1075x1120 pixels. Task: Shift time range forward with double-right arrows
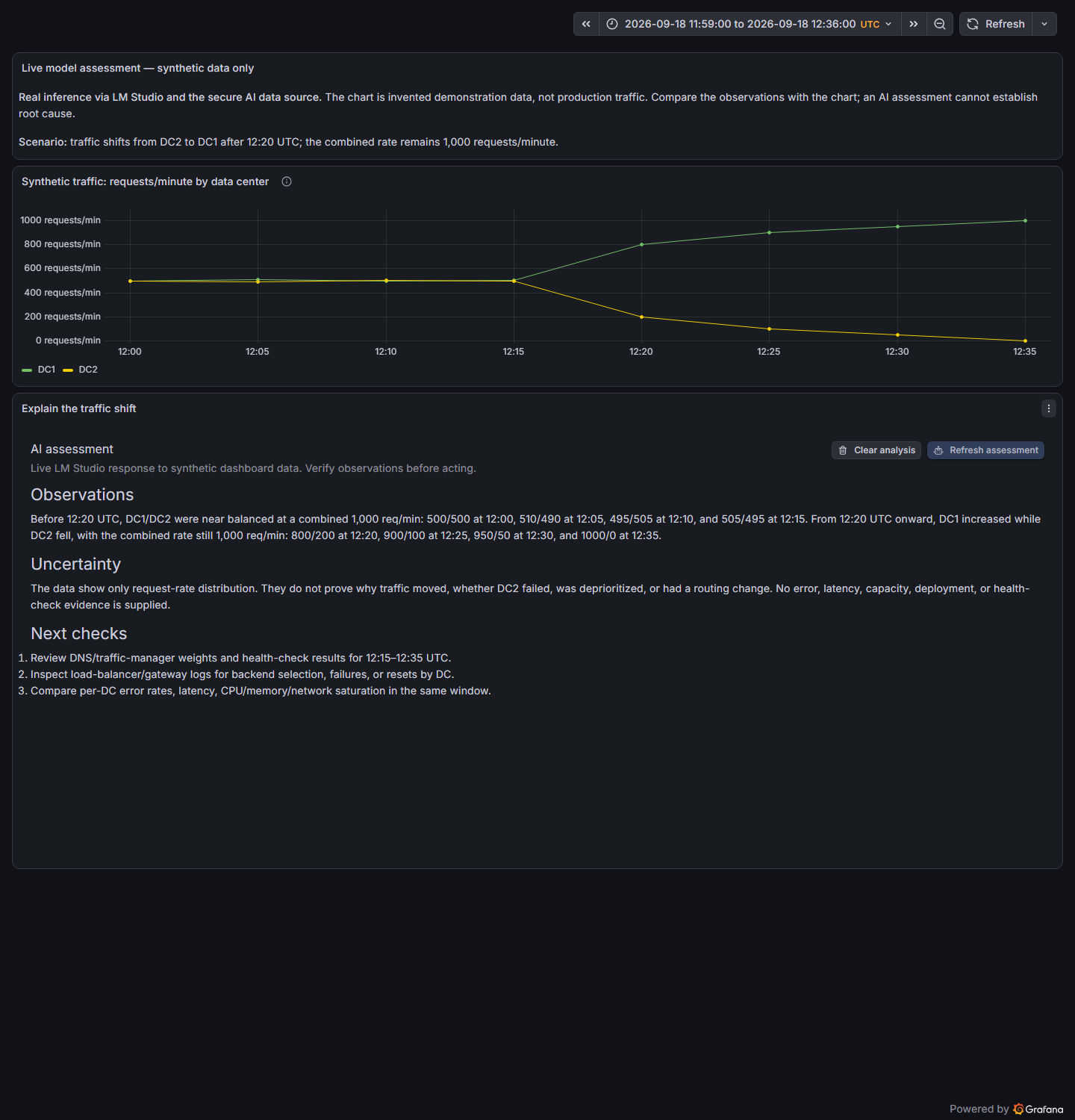[x=914, y=24]
